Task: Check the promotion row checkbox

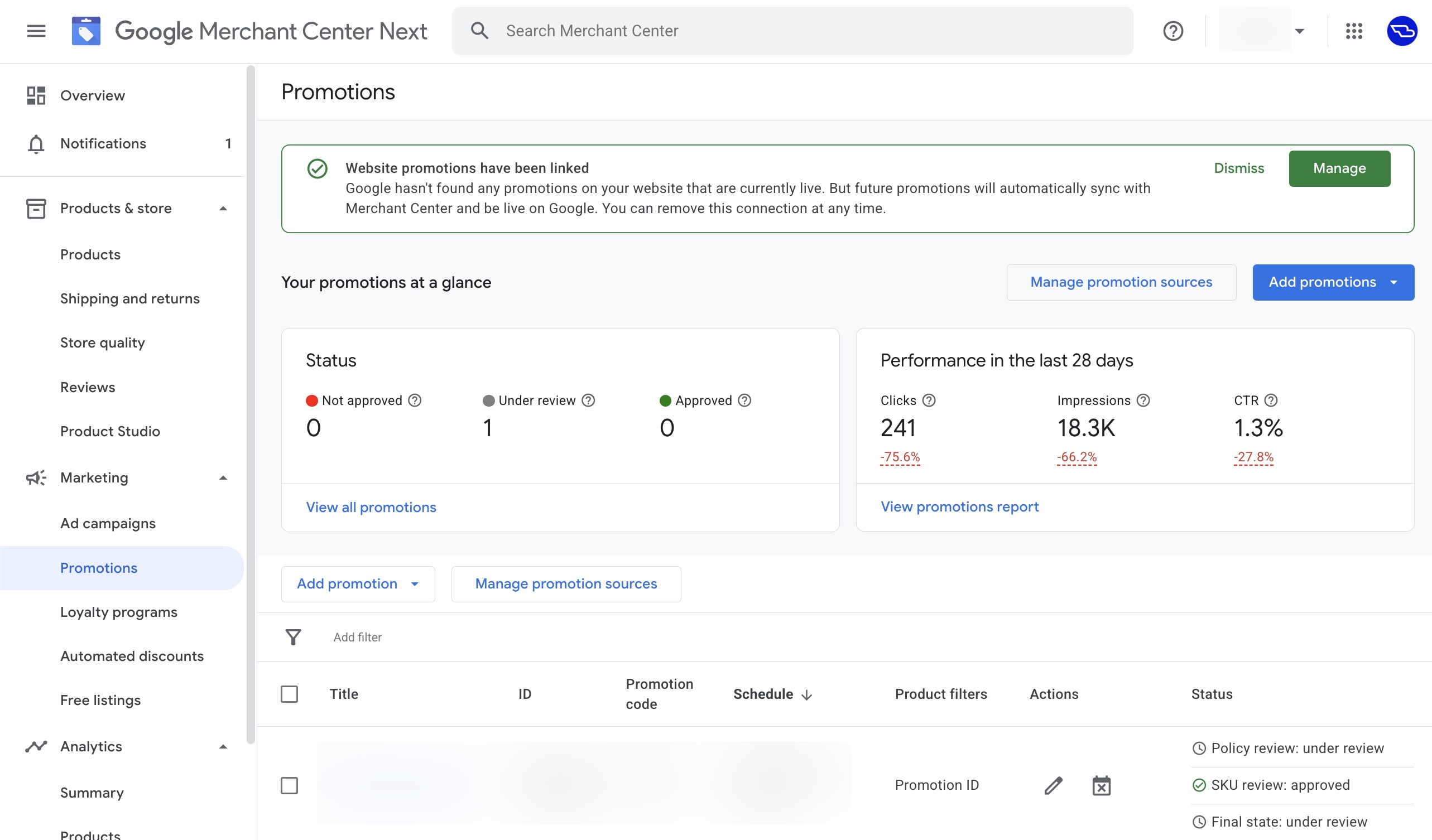Action: click(289, 786)
